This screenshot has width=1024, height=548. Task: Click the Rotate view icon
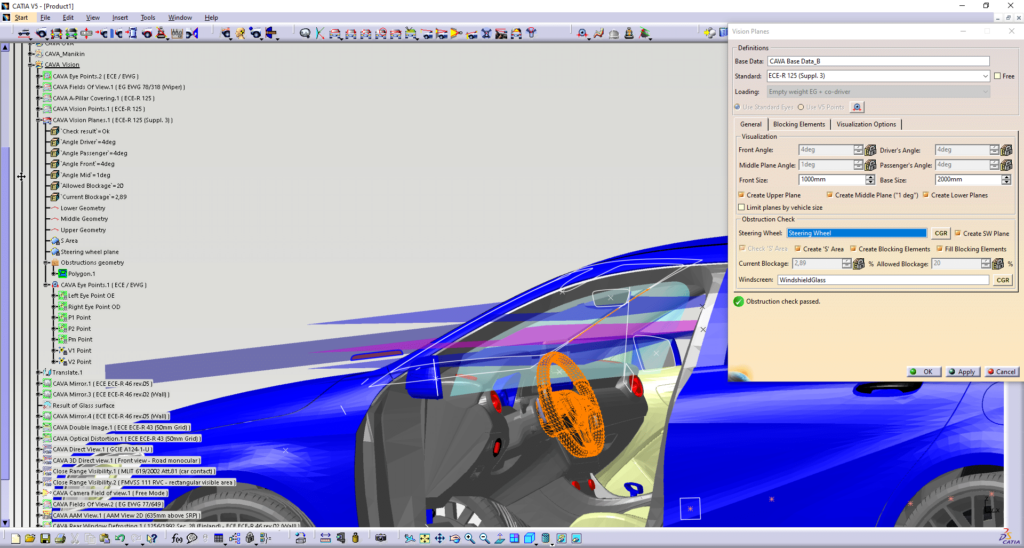pyautogui.click(x=455, y=539)
